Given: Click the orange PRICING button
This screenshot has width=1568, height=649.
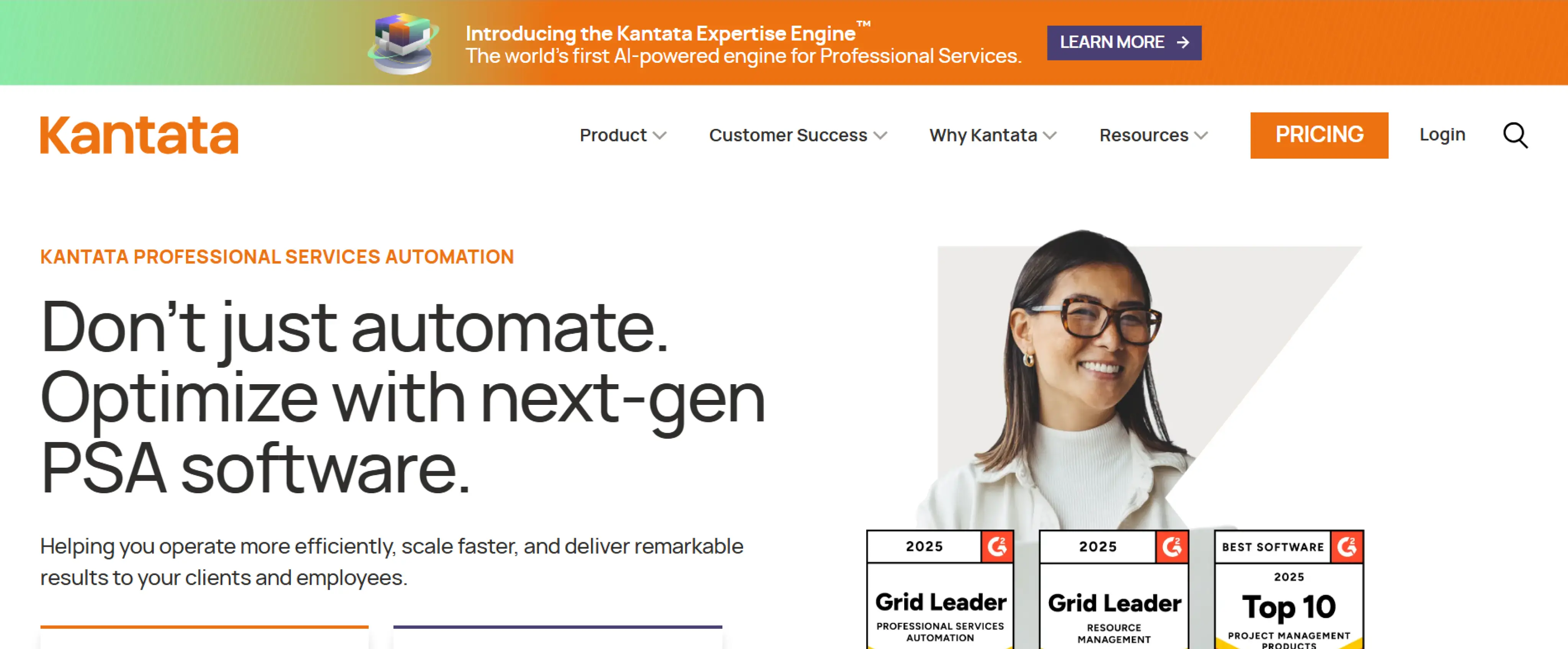Looking at the screenshot, I should (1318, 135).
